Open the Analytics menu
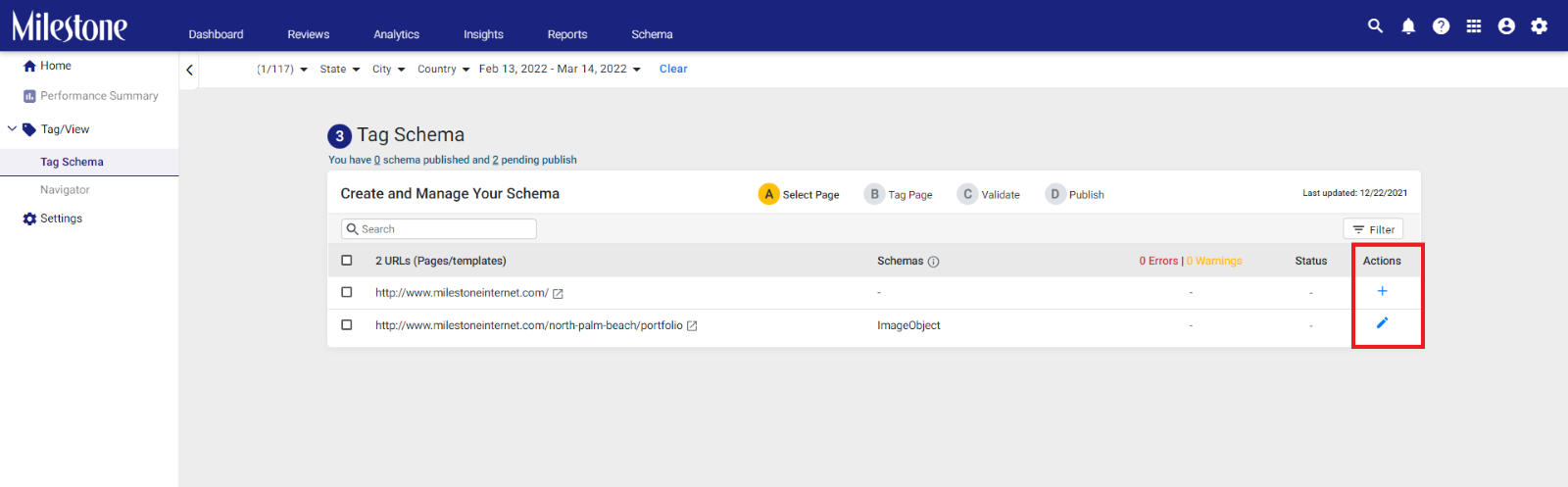This screenshot has width=1568, height=487. coord(396,34)
